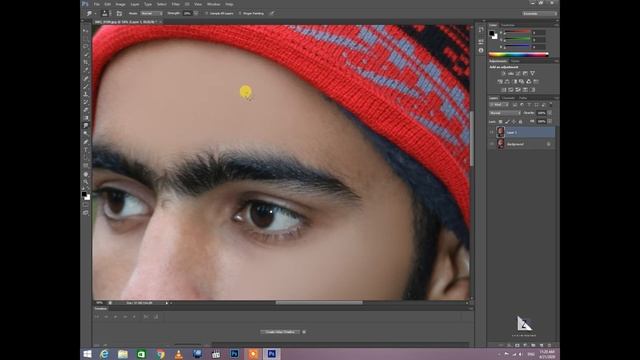Open the Kind layer filter dropdown
Image resolution: width=640 pixels, height=360 pixels.
click(499, 105)
